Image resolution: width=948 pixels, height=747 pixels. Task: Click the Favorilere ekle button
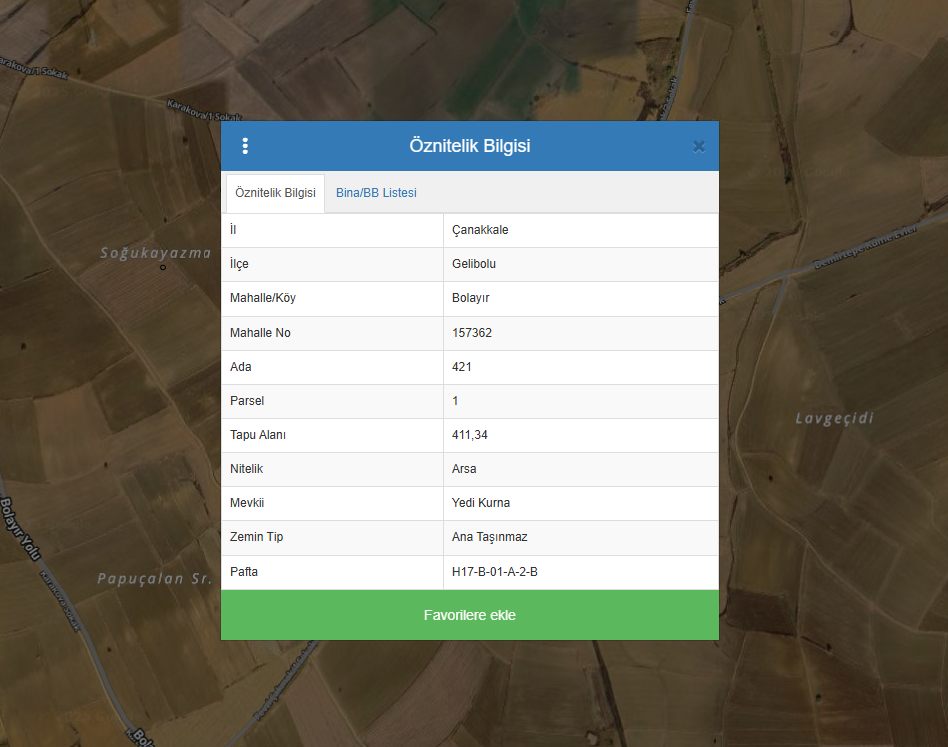(x=469, y=615)
